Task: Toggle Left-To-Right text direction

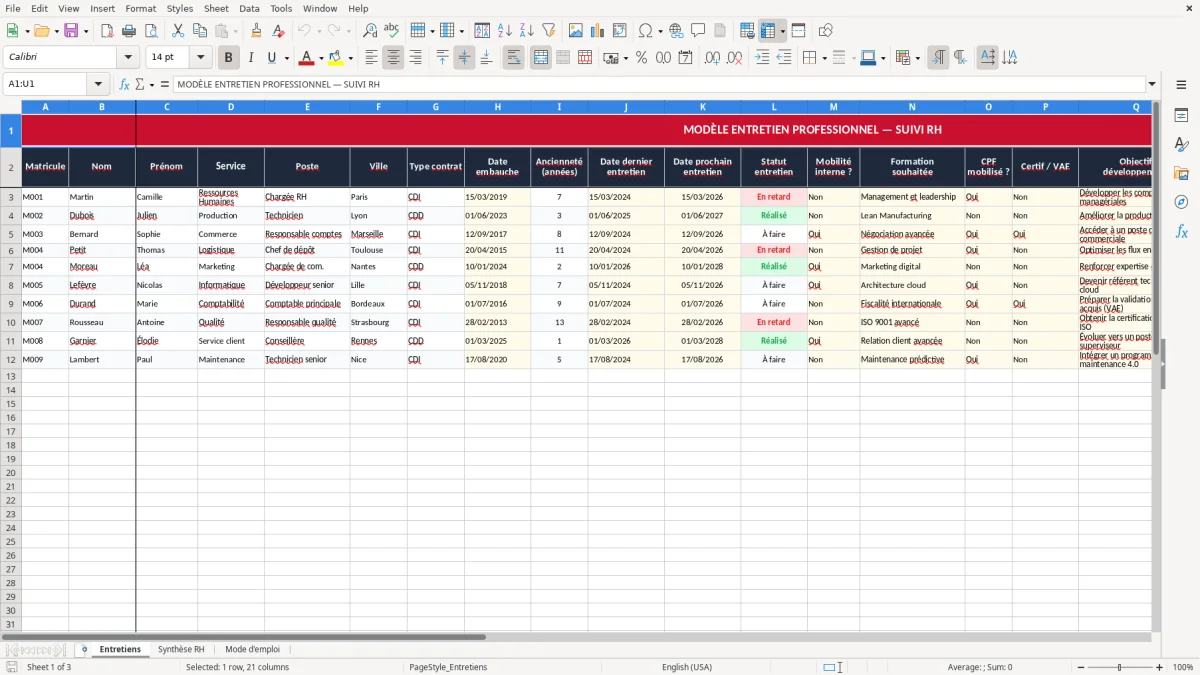Action: coord(938,58)
